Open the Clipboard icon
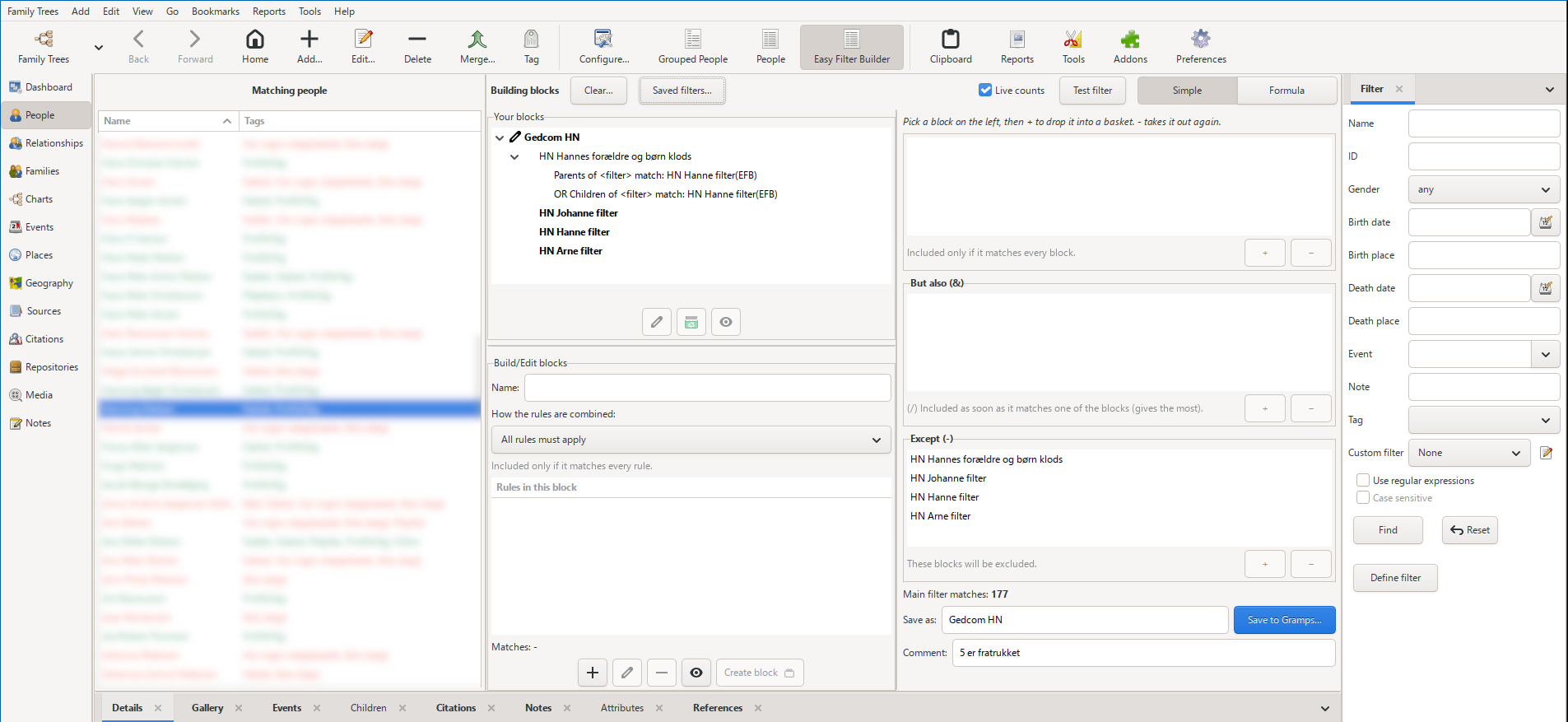This screenshot has width=1568, height=722. tap(951, 47)
